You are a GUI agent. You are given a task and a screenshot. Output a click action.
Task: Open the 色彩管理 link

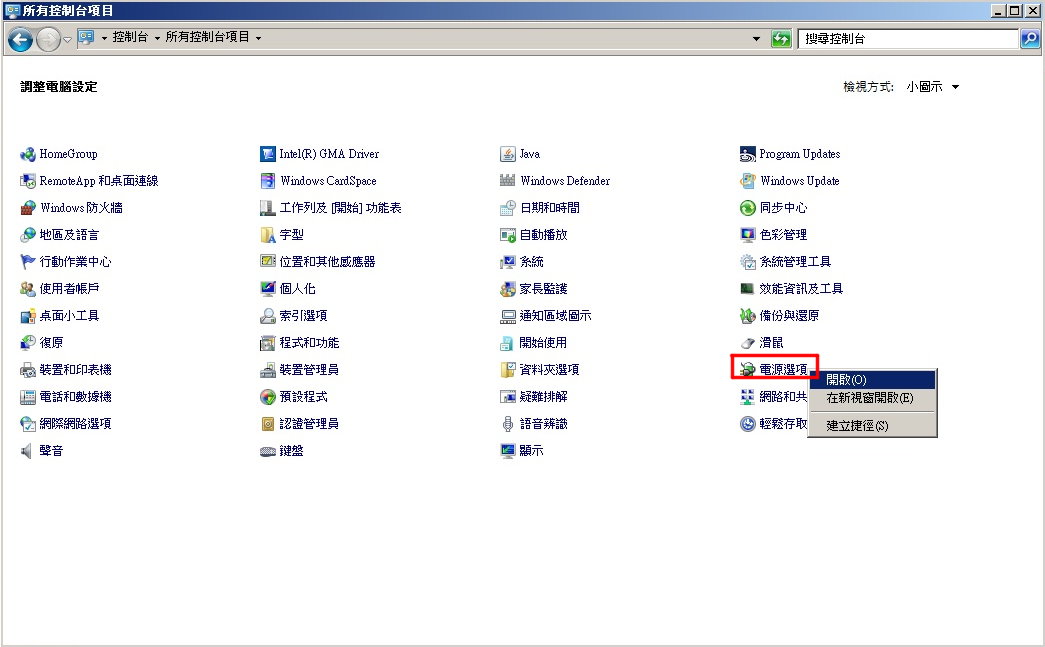click(x=783, y=235)
